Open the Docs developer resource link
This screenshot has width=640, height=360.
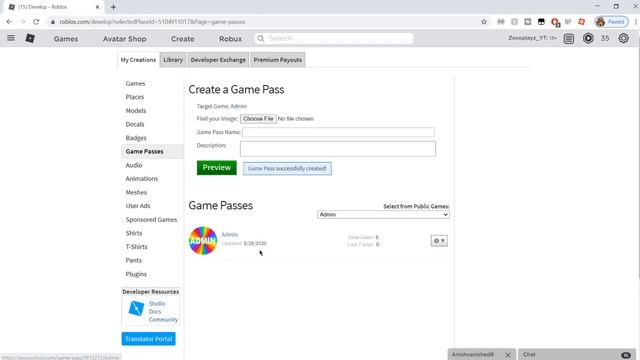pos(155,311)
